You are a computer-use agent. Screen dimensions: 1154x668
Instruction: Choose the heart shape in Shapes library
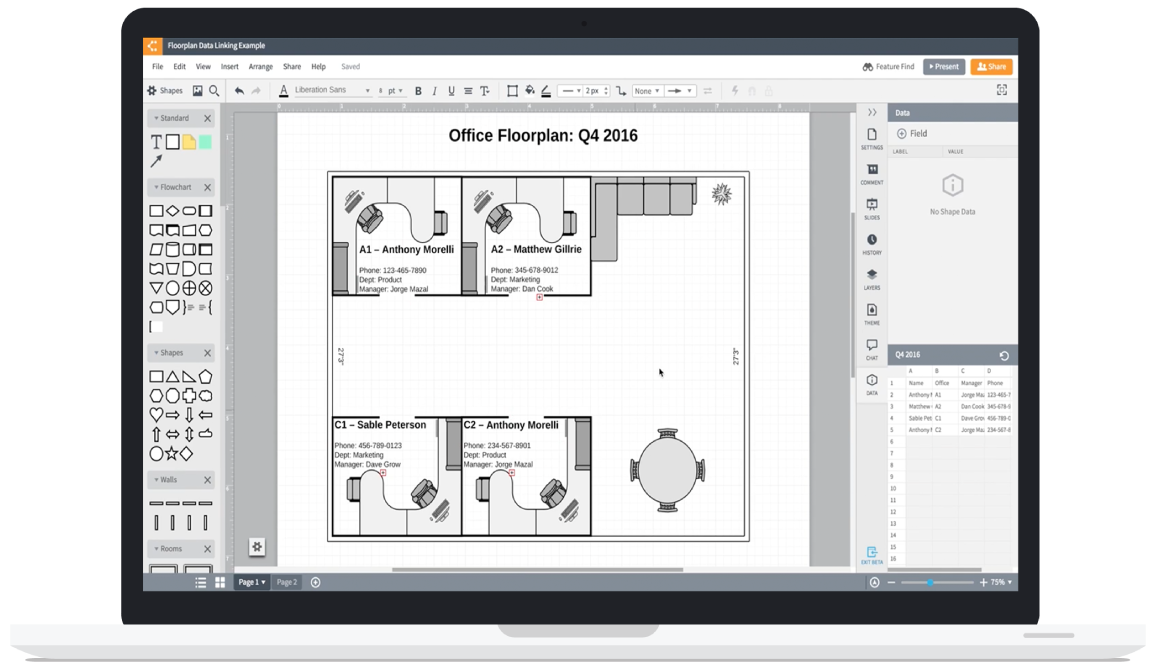pos(156,415)
